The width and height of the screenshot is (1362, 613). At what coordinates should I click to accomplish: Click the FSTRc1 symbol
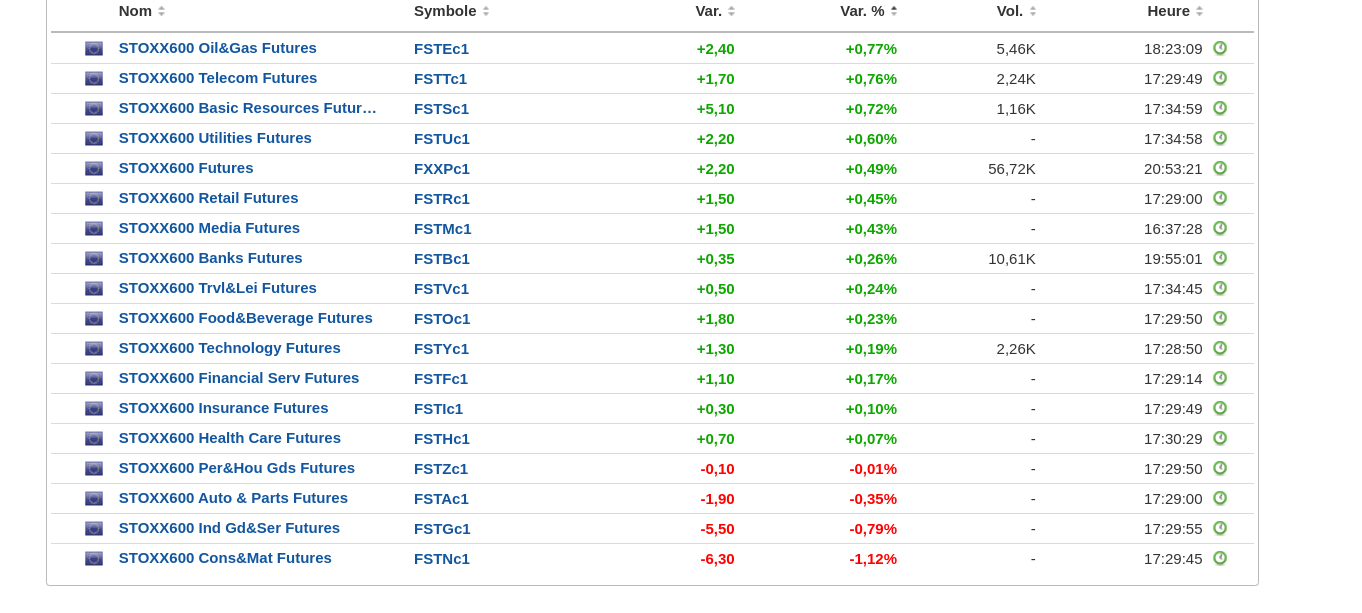click(442, 198)
